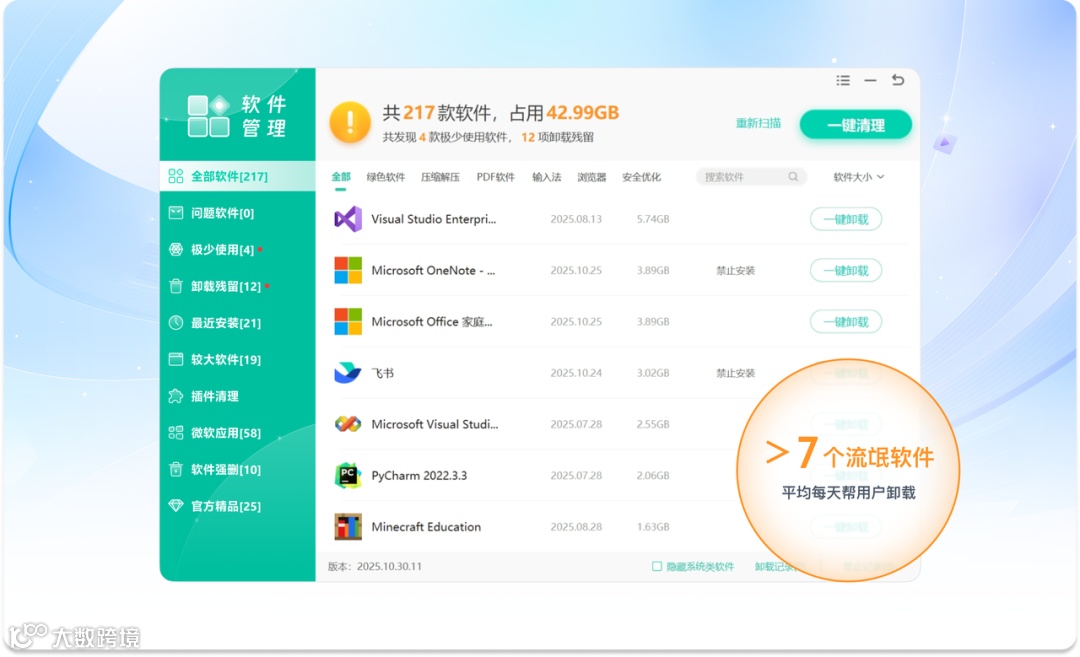This screenshot has width=1080, height=657.
Task: Click the 5.74GB size value
Action: pyautogui.click(x=653, y=219)
